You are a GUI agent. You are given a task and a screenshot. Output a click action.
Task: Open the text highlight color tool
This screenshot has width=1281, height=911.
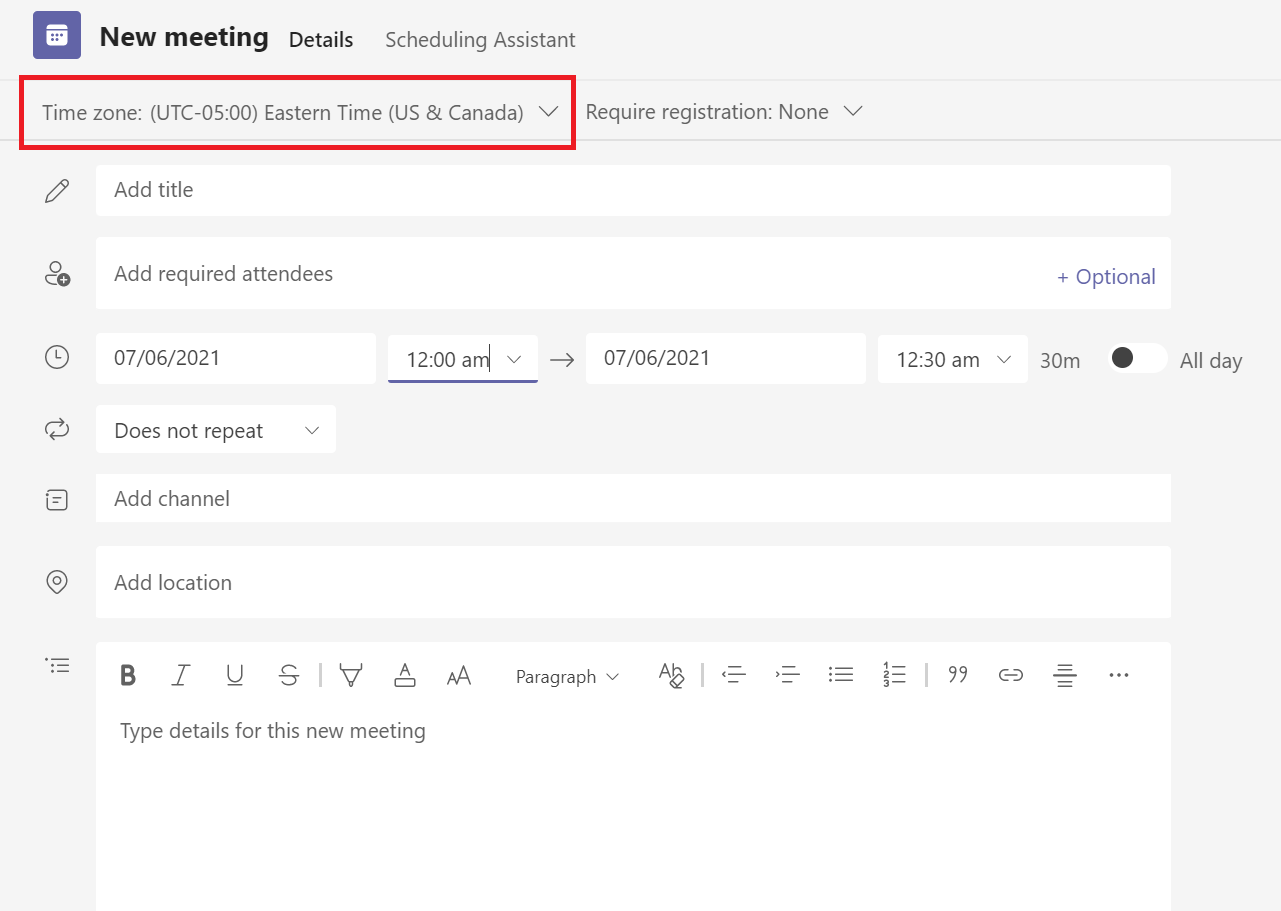click(351, 676)
